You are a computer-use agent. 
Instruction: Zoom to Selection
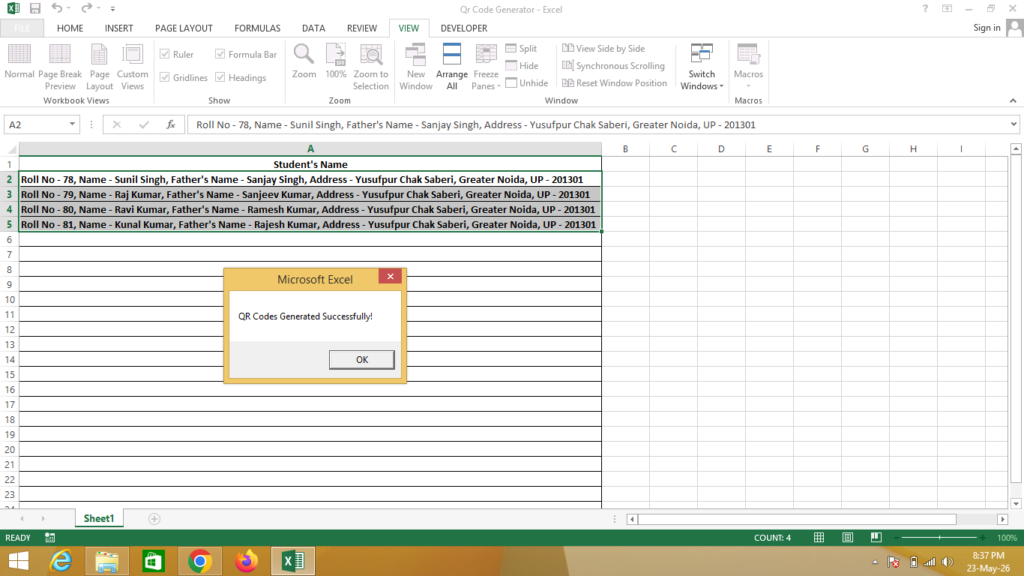[371, 67]
